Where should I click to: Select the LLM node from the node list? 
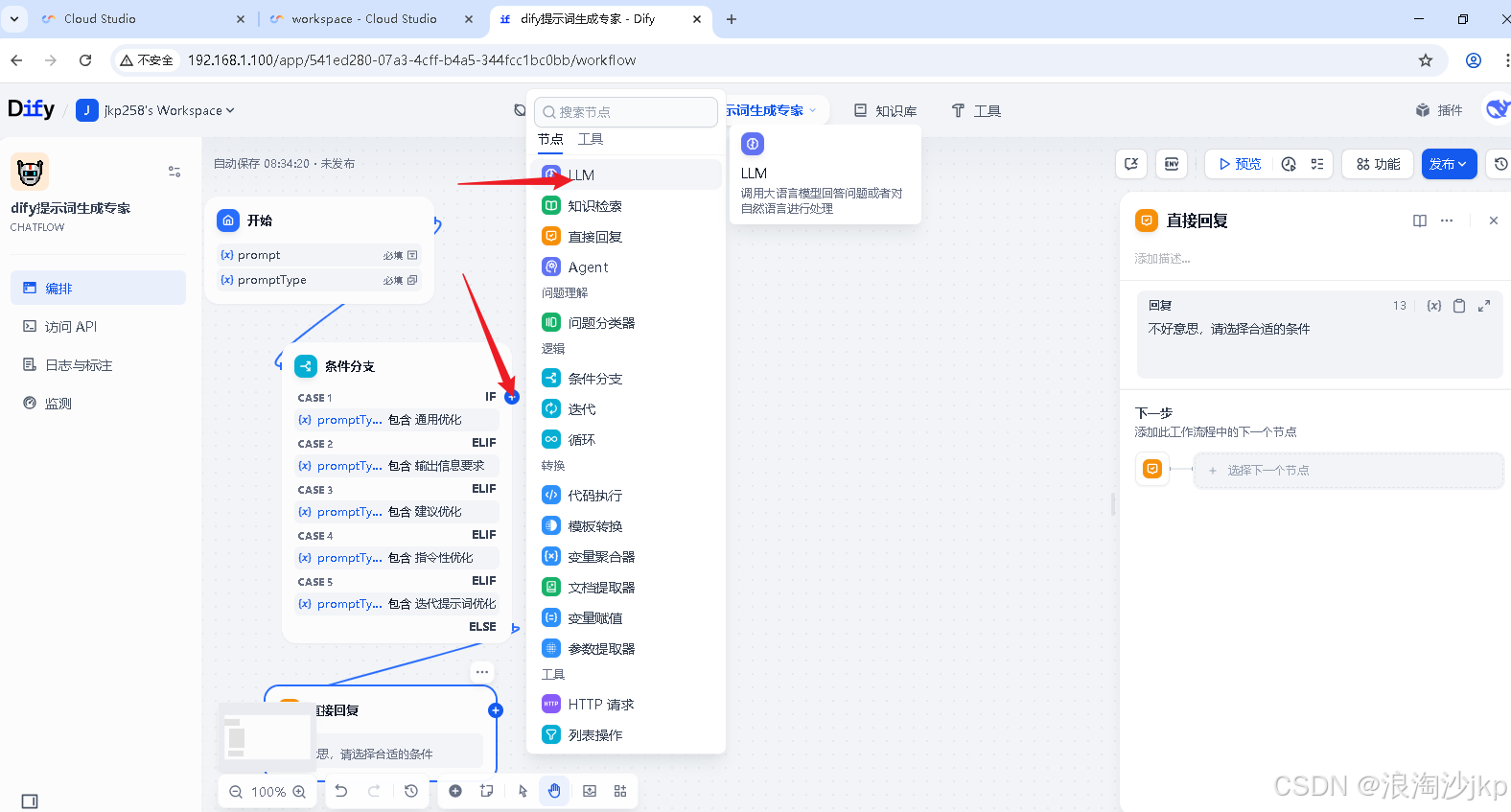625,174
